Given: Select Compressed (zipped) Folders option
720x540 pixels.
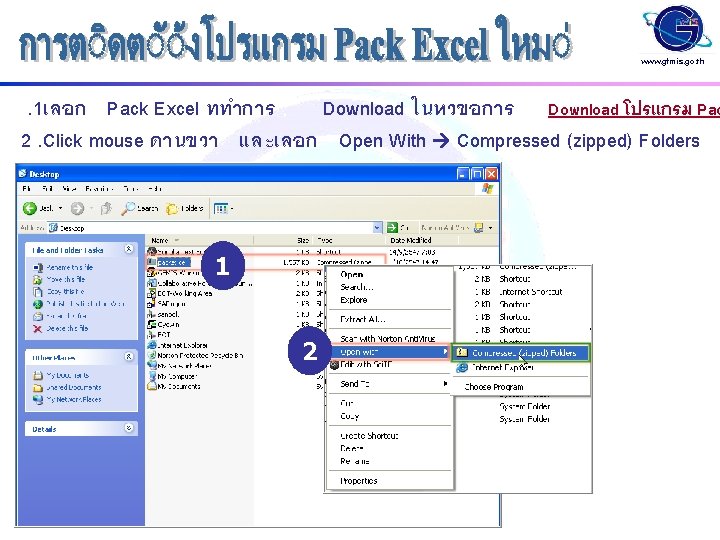Looking at the screenshot, I should 521,353.
